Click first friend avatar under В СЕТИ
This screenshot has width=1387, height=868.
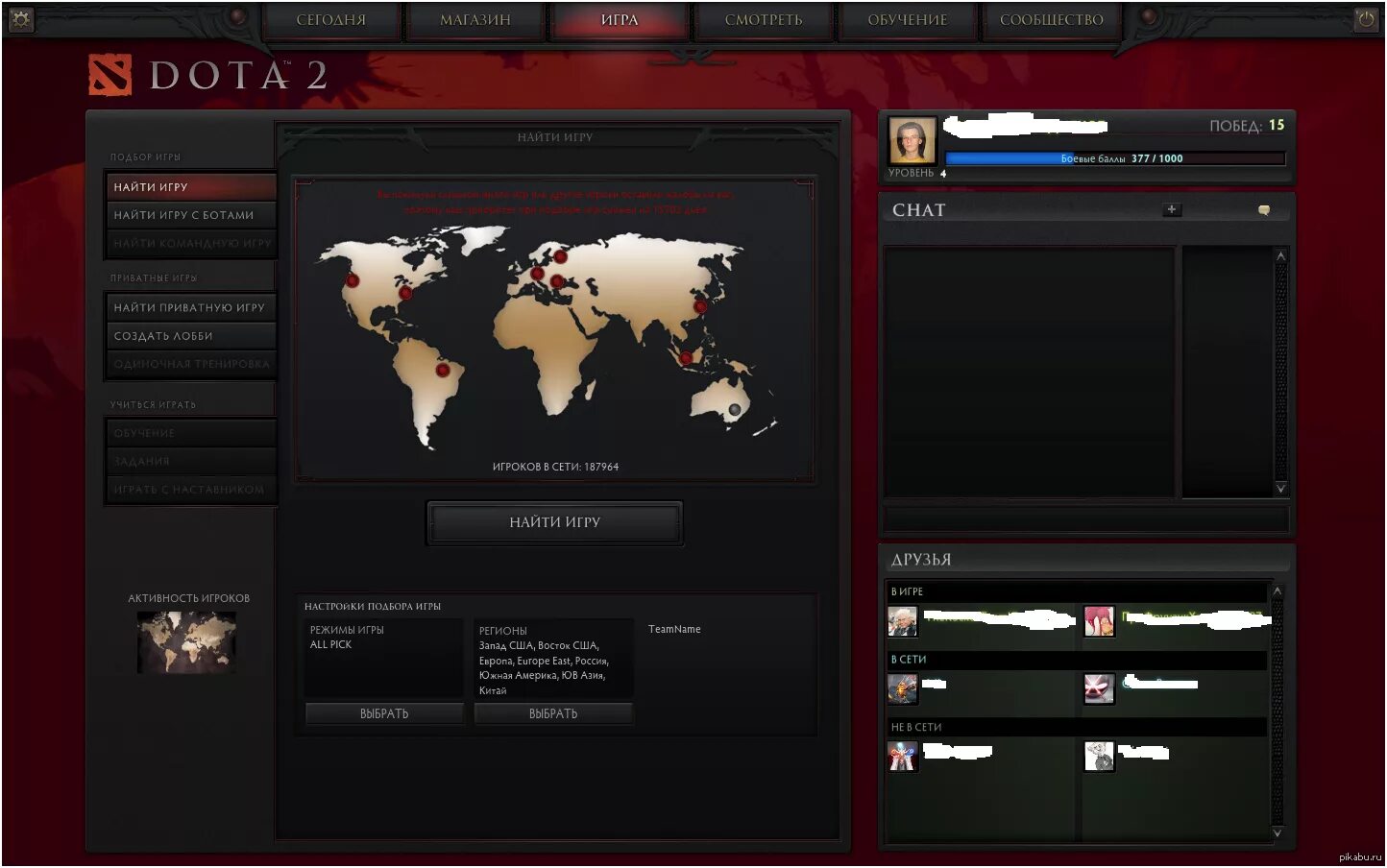click(903, 688)
